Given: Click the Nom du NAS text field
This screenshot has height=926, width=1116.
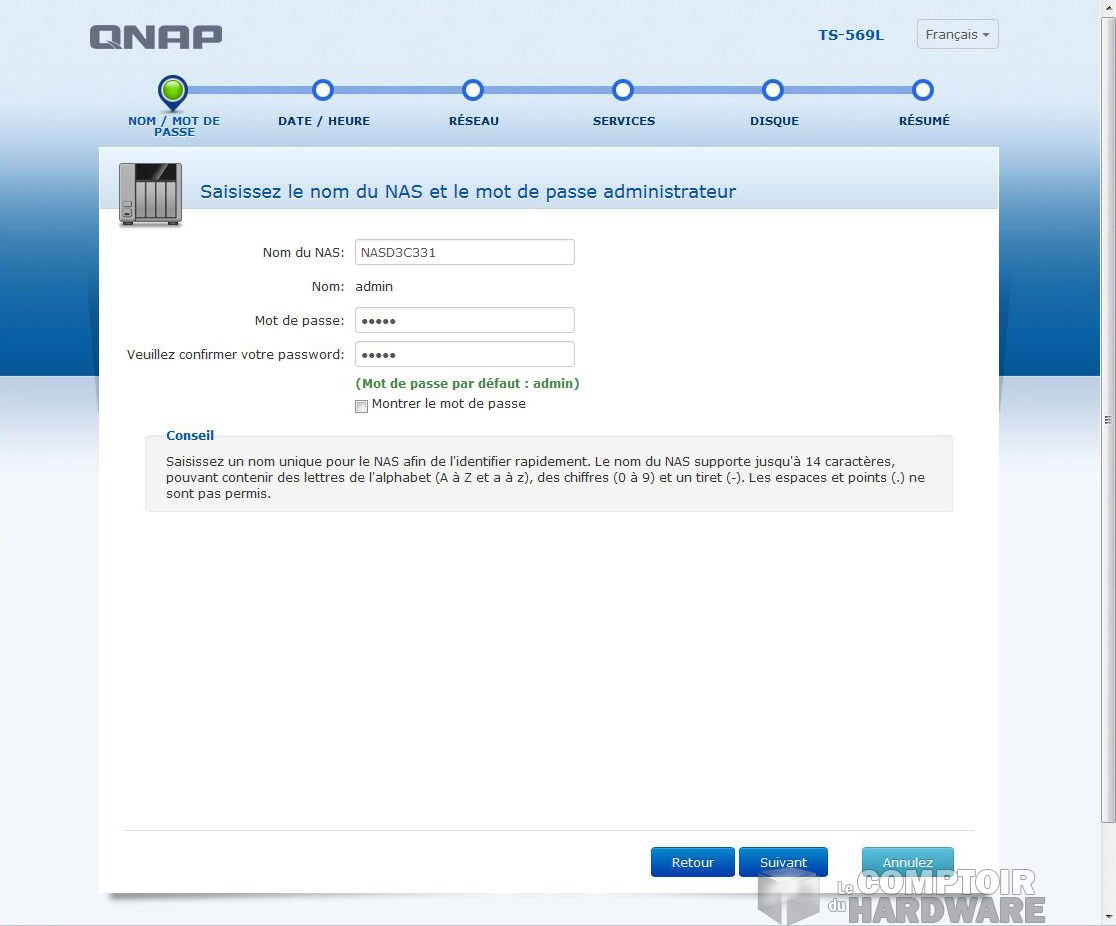Looking at the screenshot, I should 465,252.
